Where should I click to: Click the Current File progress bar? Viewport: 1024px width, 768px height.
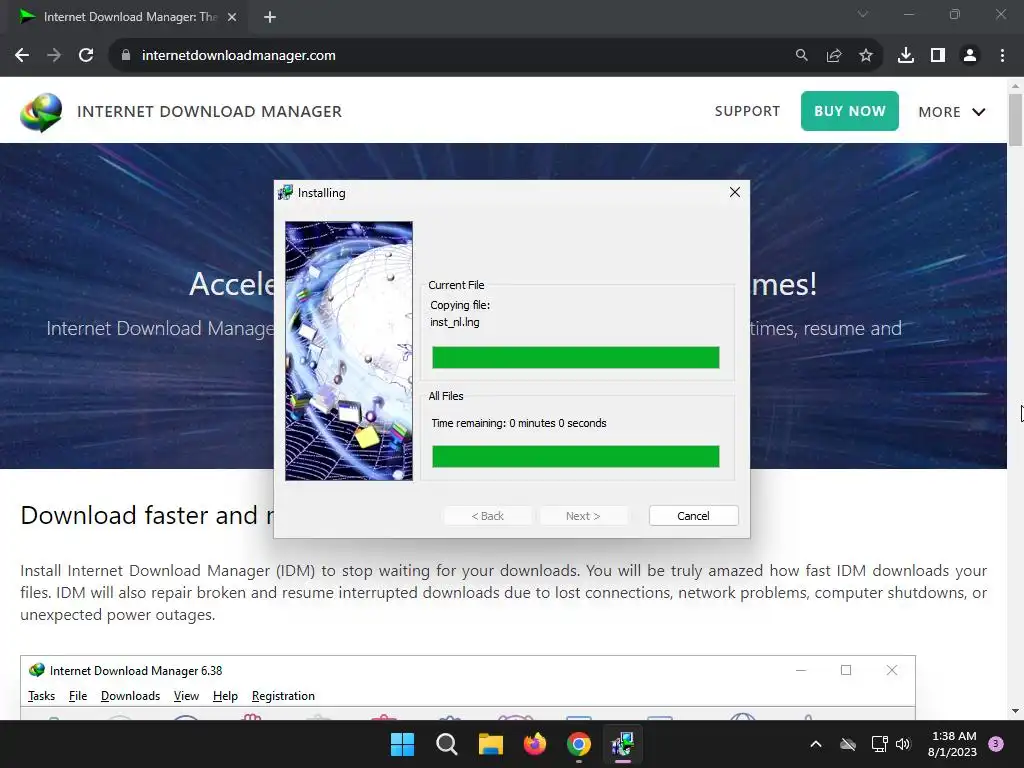[575, 357]
